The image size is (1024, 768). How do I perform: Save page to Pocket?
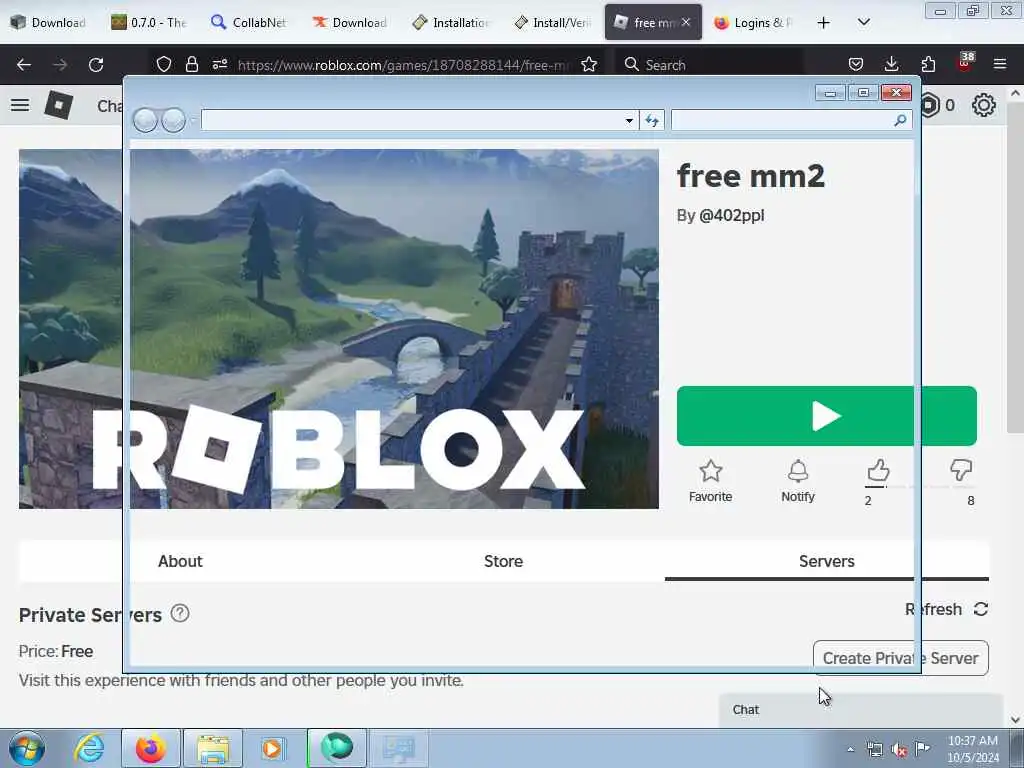(x=856, y=64)
